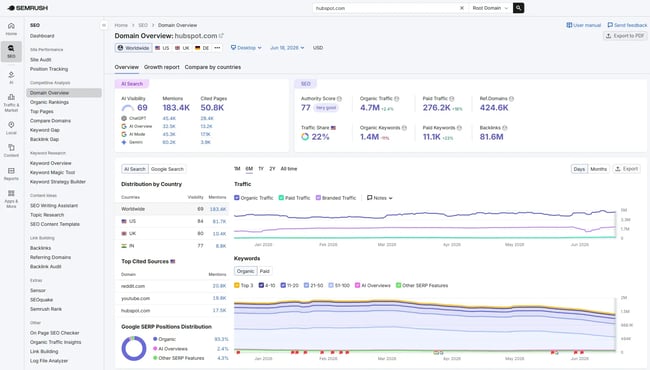Screen dimensions: 650x370
Task: Collapse the SEO side menu
Action: coord(104,25)
